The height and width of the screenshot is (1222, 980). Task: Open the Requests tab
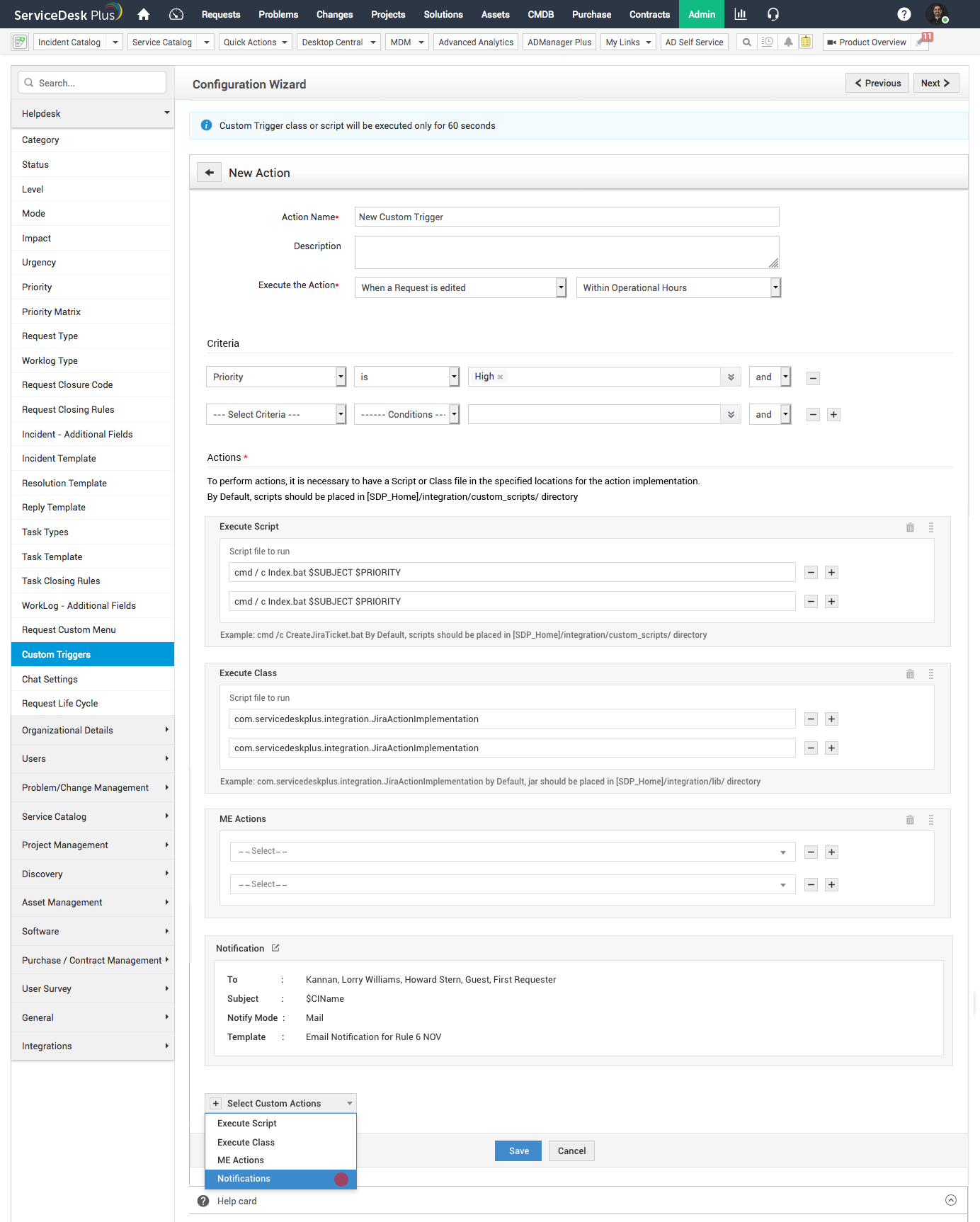pos(221,14)
